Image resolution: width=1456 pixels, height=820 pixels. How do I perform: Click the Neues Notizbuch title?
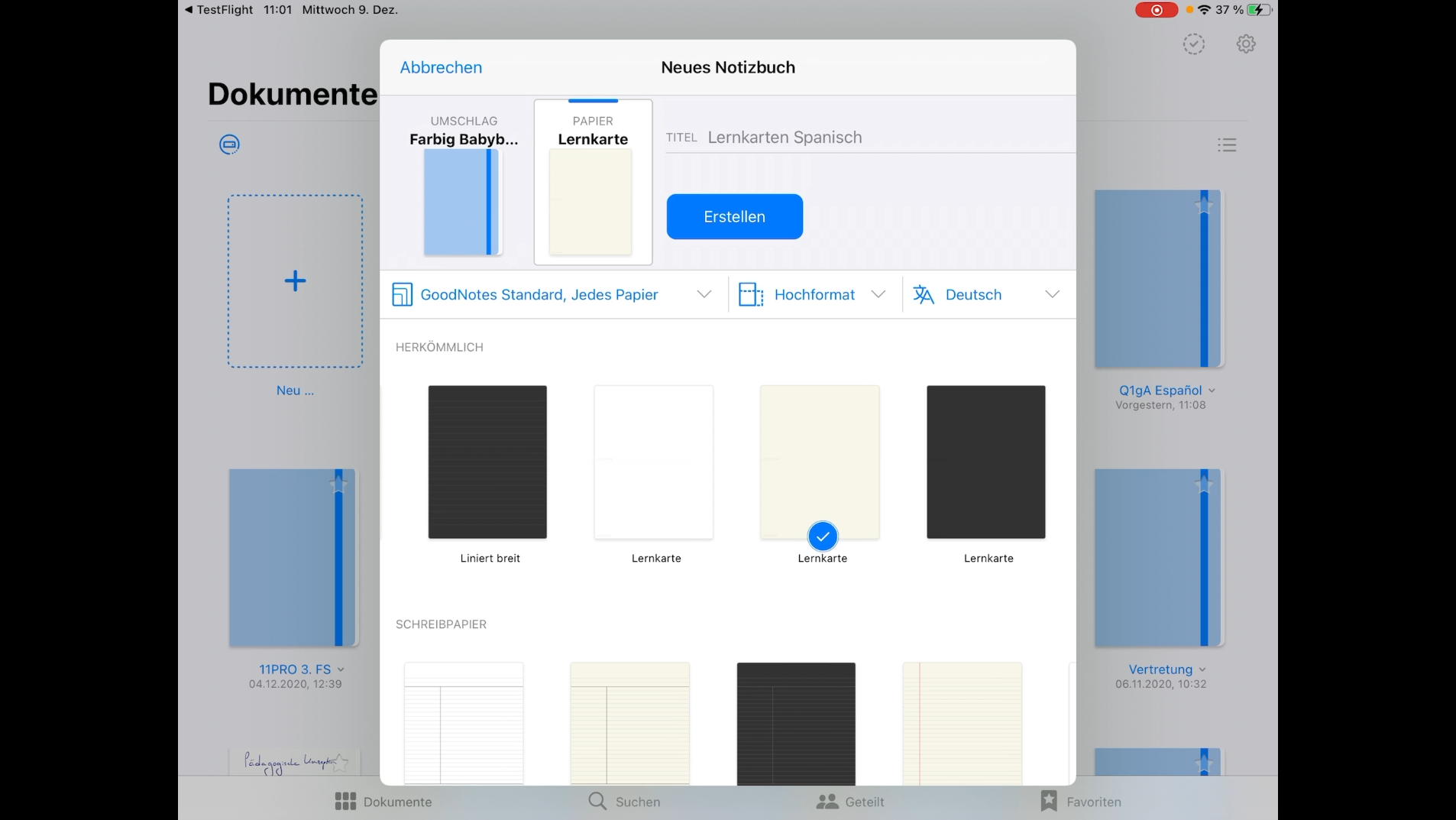point(728,67)
